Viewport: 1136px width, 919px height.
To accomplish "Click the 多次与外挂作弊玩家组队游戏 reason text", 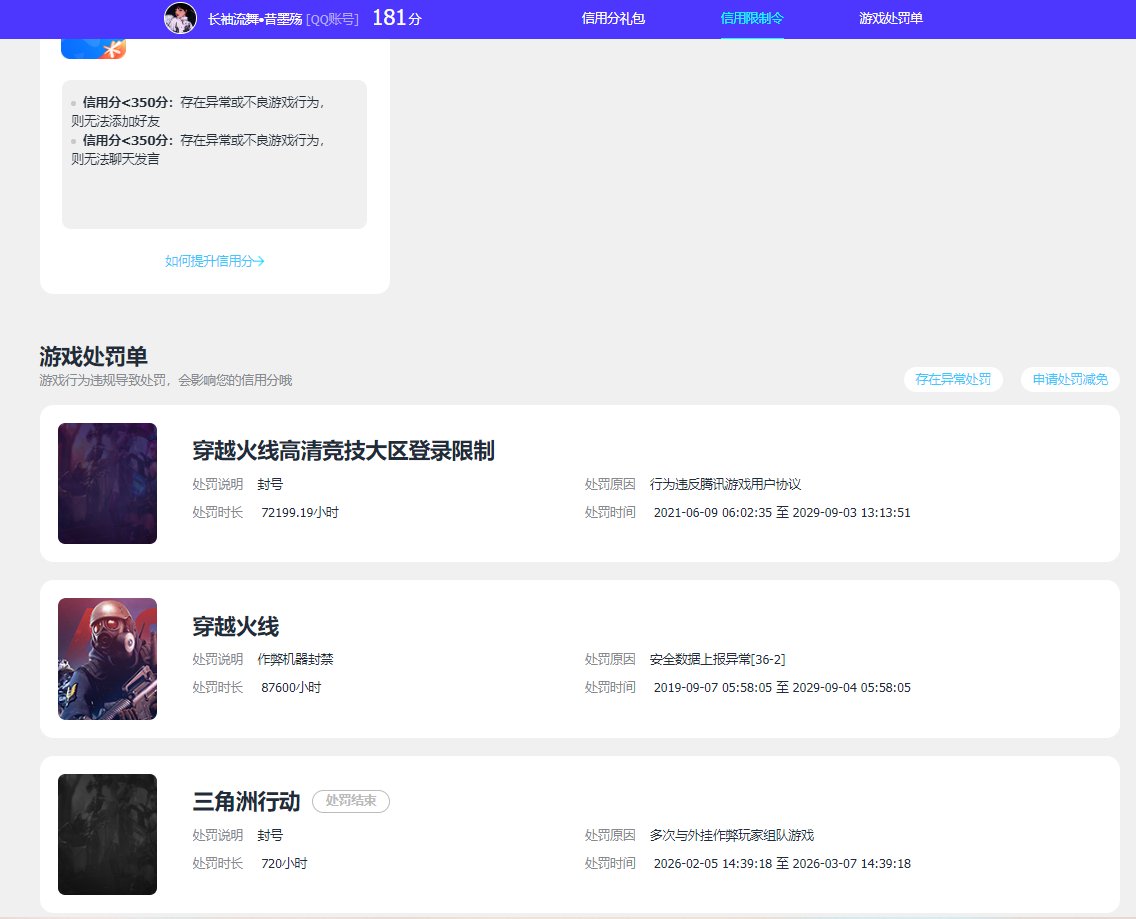I will coord(732,835).
